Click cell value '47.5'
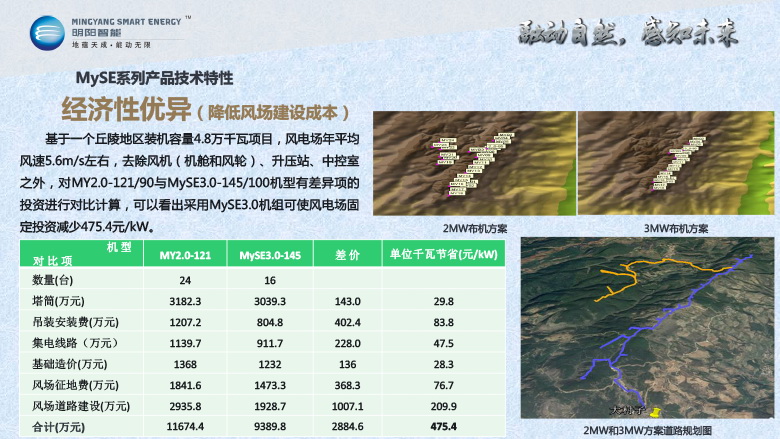Screen dimensions: 780x439 pyautogui.click(x=443, y=343)
